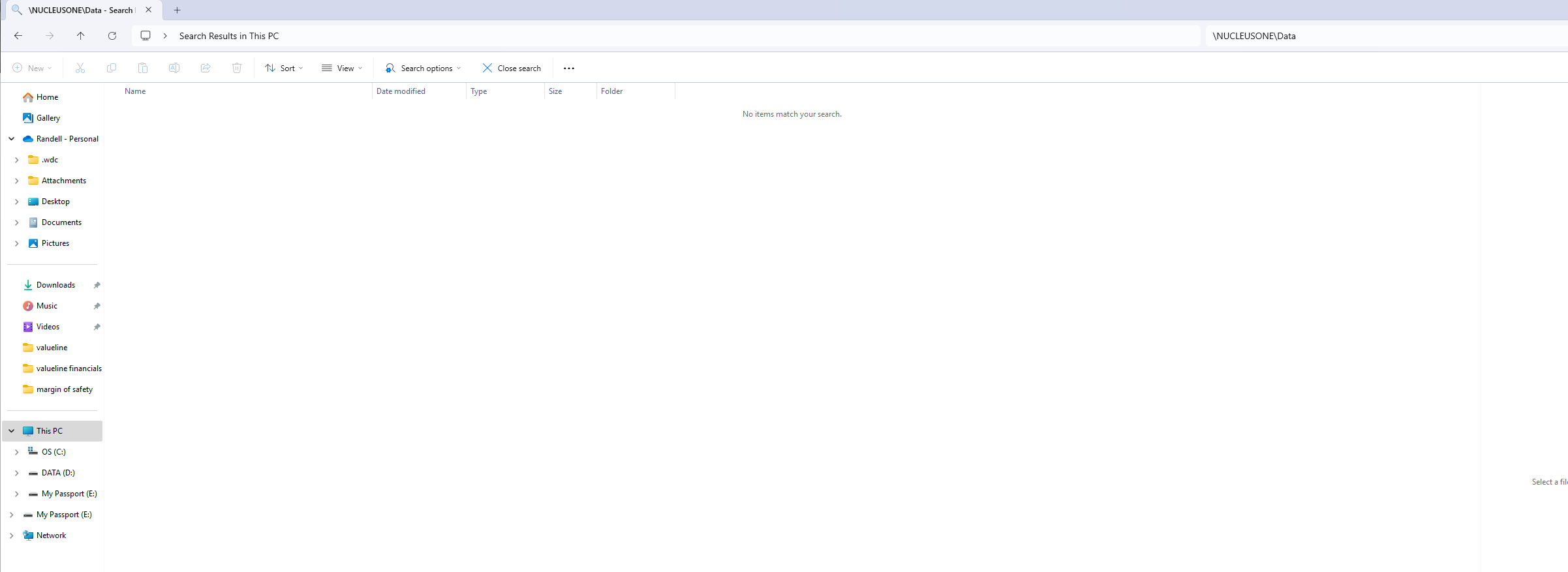The height and width of the screenshot is (572, 1568).
Task: Open the New item dropdown
Action: 32,68
